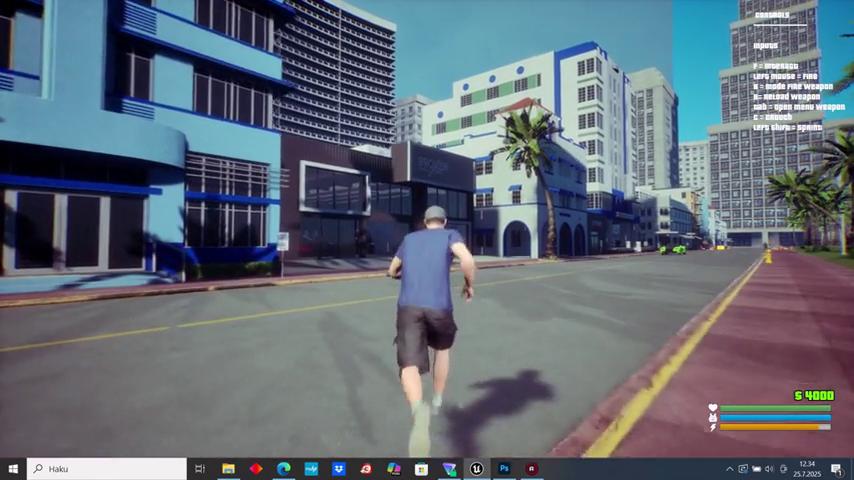
Task: Click the 'Left shift = Sprint' hint
Action: 788,127
